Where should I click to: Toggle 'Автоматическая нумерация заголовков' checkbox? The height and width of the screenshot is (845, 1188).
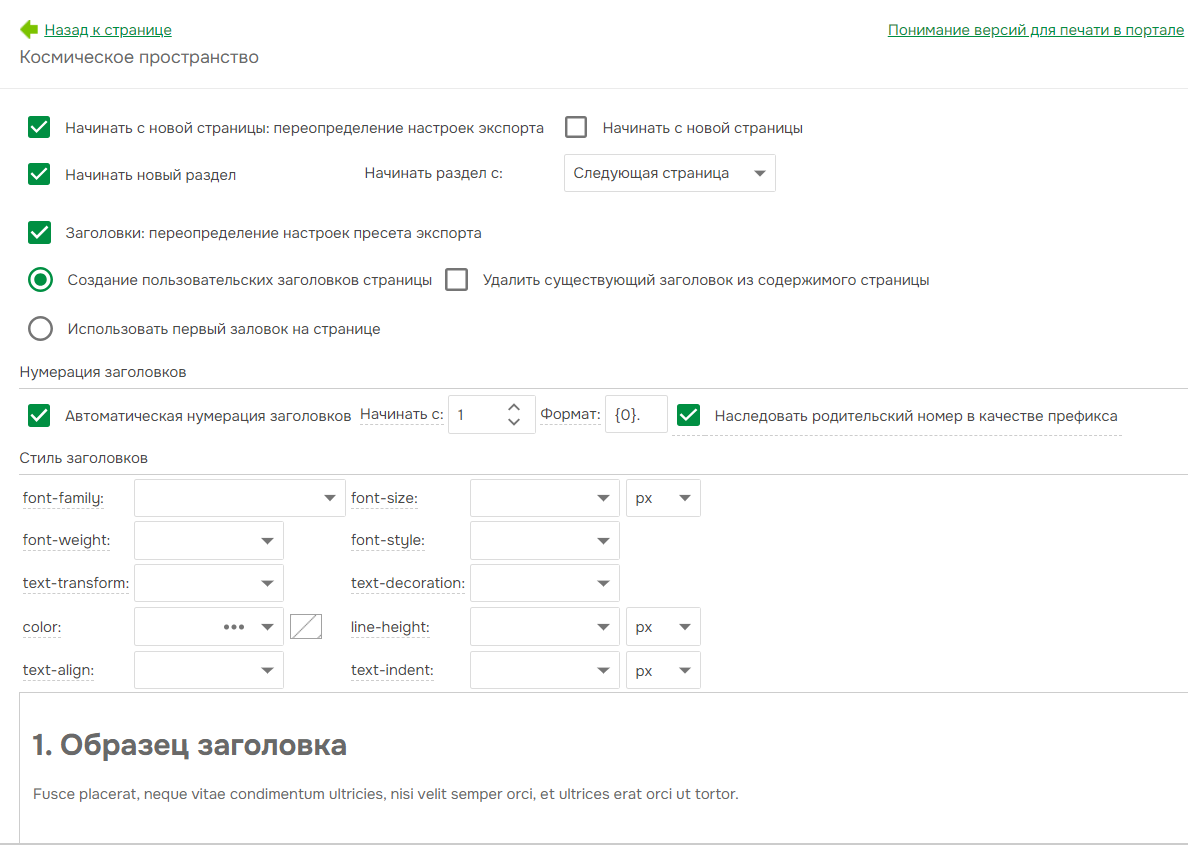point(39,416)
